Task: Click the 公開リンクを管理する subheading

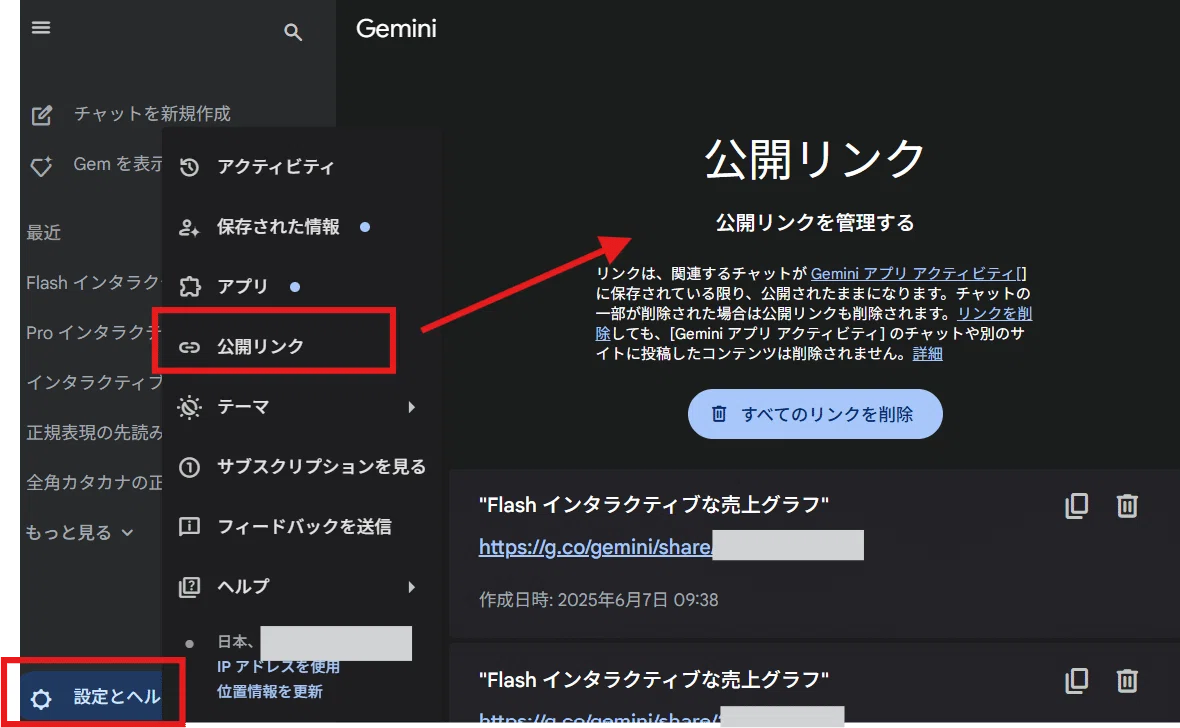Action: (x=815, y=223)
